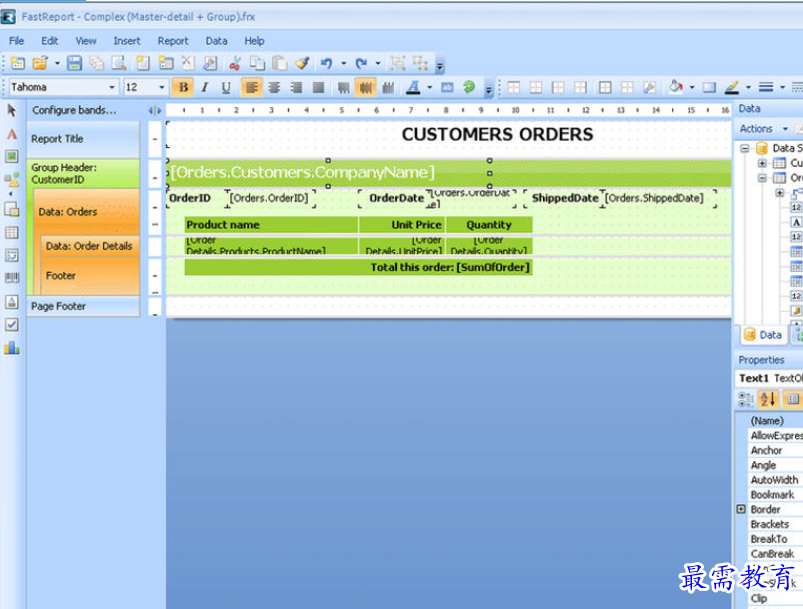Click the Fill color paint bucket icon
Screen dimensions: 803x609
tap(676, 87)
